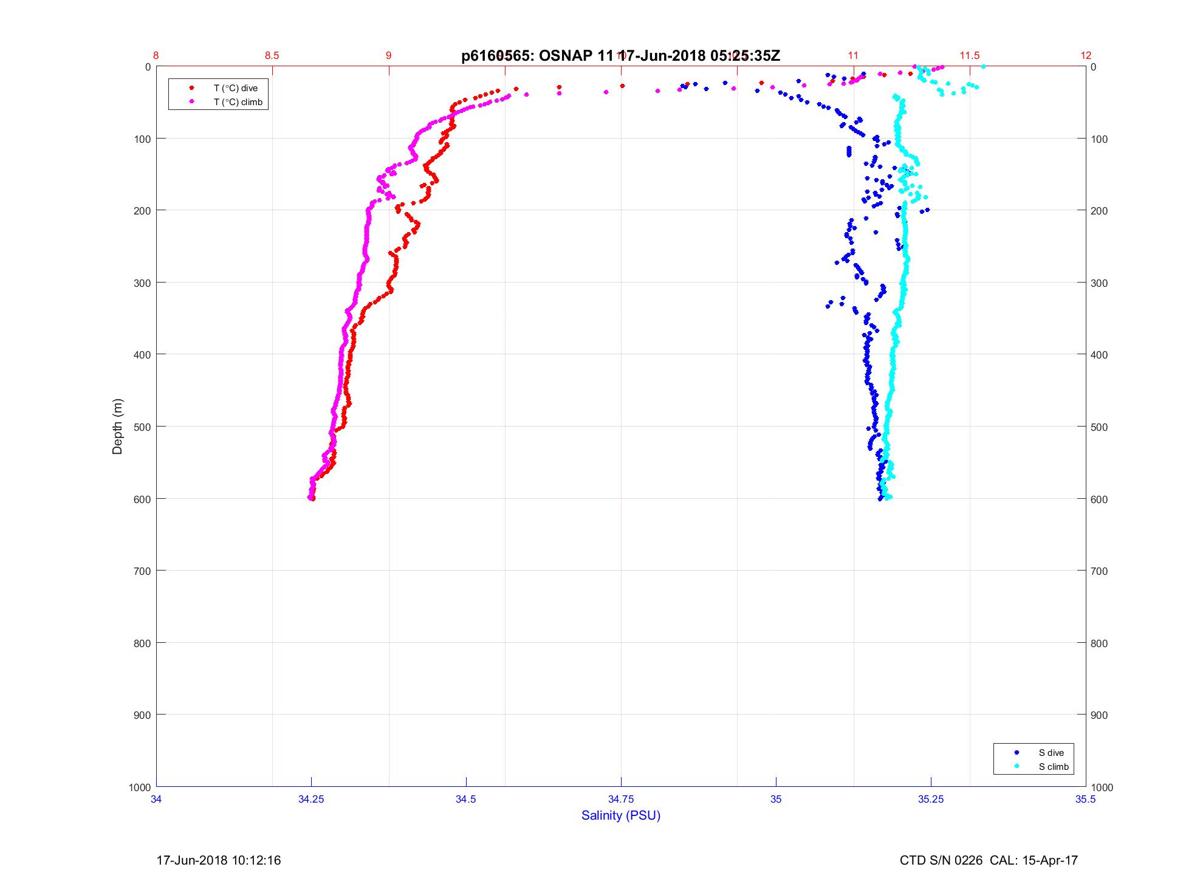Click the plot title 'p6160565: OSNAP 11'
The width and height of the screenshot is (1200, 885).
(x=537, y=56)
